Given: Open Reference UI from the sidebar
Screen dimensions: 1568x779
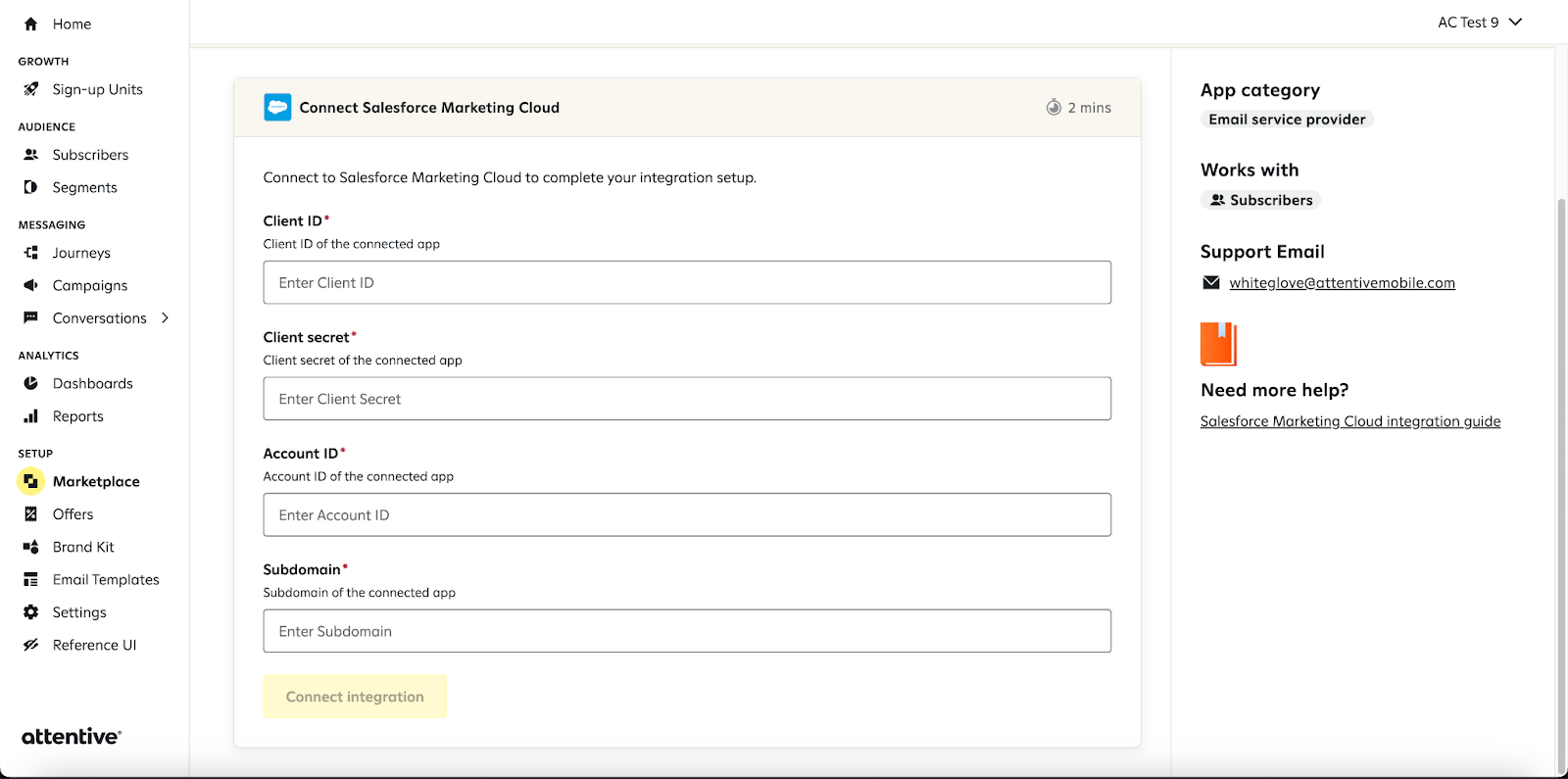Looking at the screenshot, I should 95,645.
